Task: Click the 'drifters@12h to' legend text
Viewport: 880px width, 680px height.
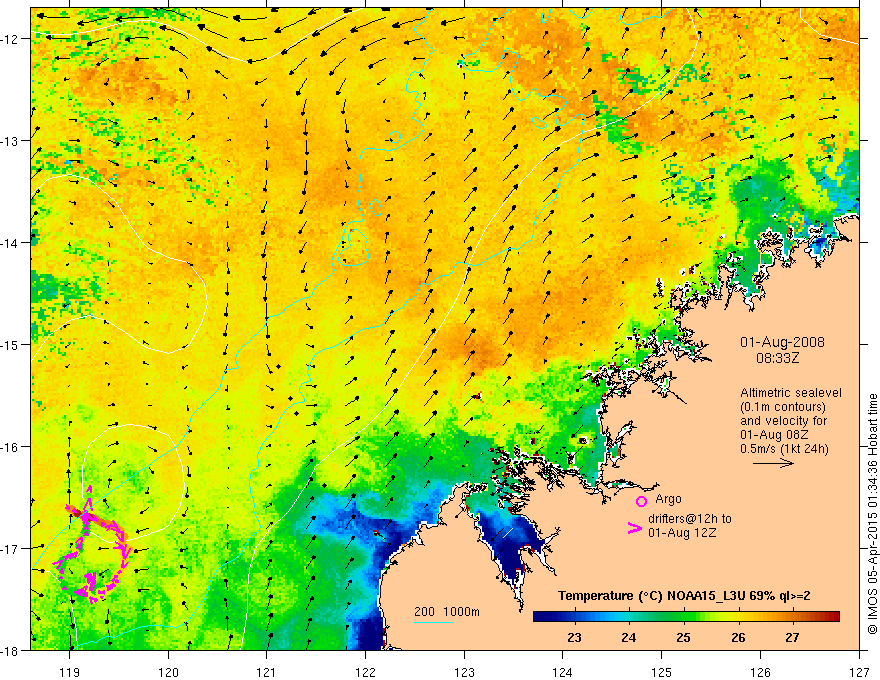Action: (x=690, y=519)
